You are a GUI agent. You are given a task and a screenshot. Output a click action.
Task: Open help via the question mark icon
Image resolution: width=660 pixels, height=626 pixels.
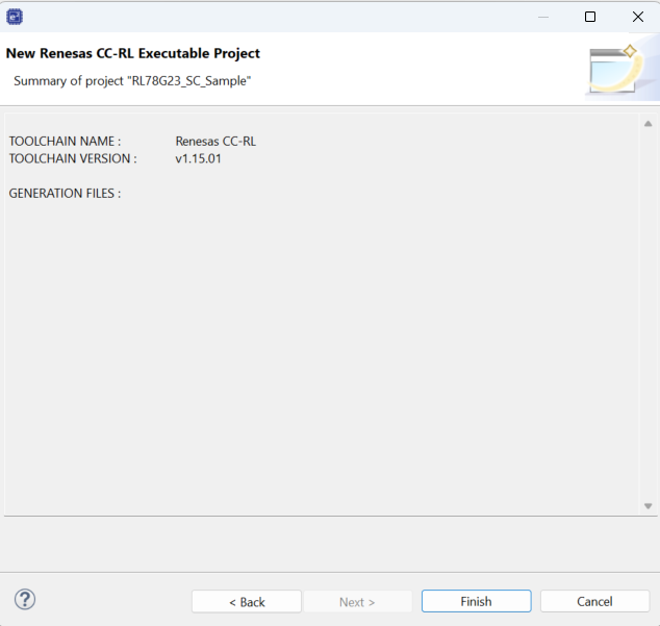tap(25, 599)
